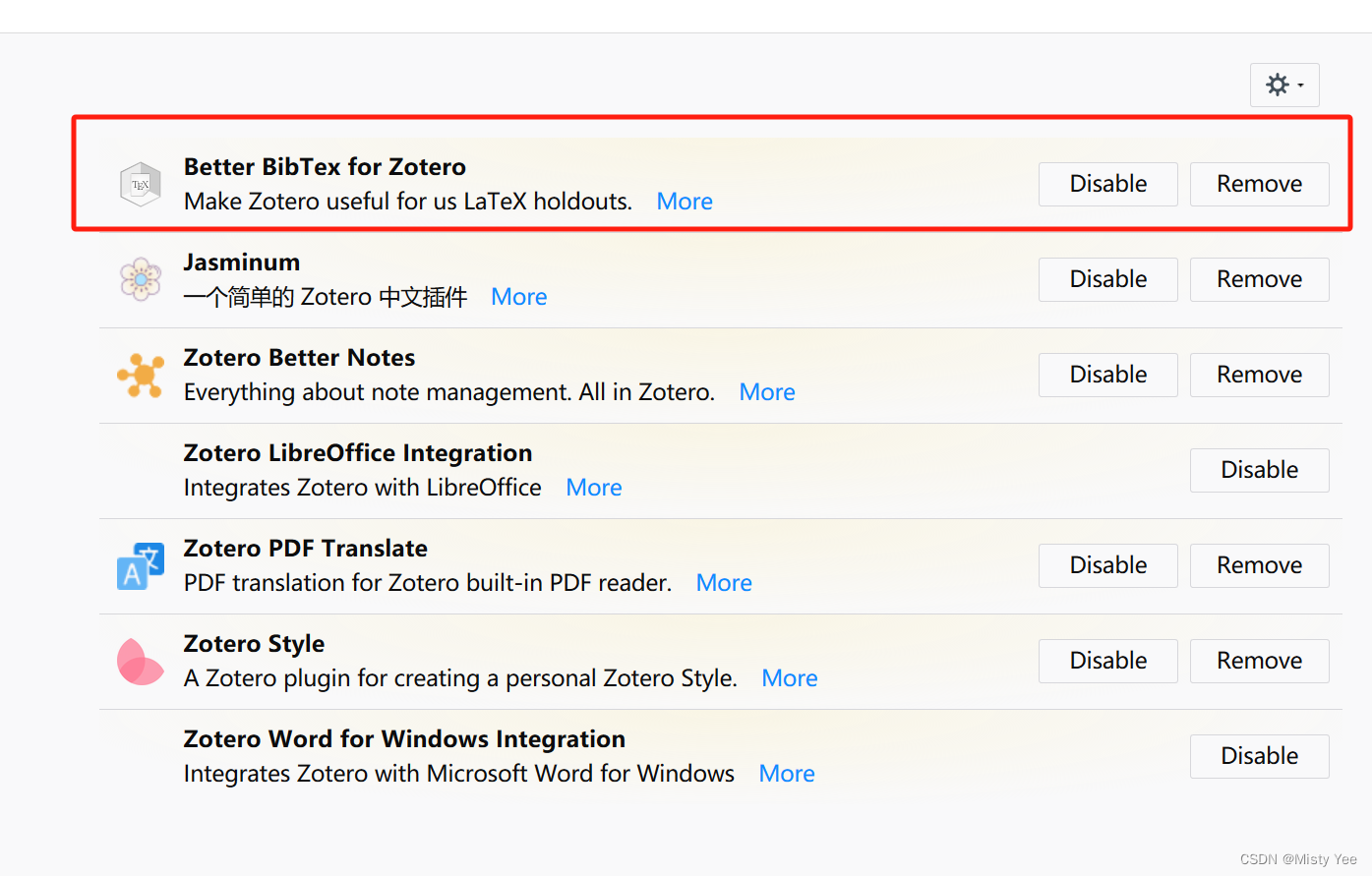Open More link for Word Integration
The height and width of the screenshot is (876, 1372).
787,774
